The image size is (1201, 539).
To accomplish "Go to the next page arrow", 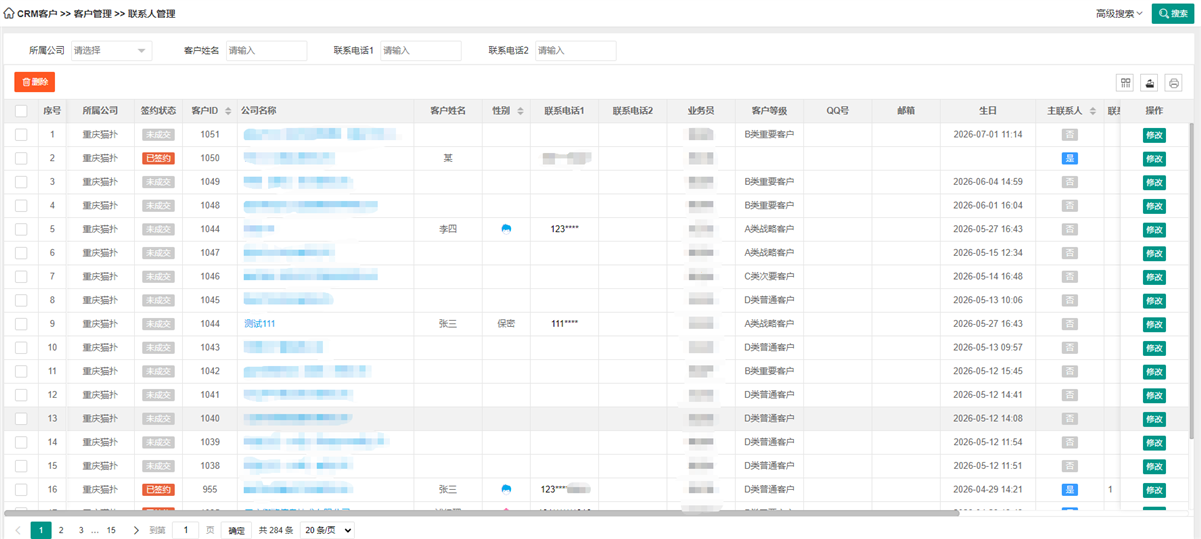I will click(136, 530).
